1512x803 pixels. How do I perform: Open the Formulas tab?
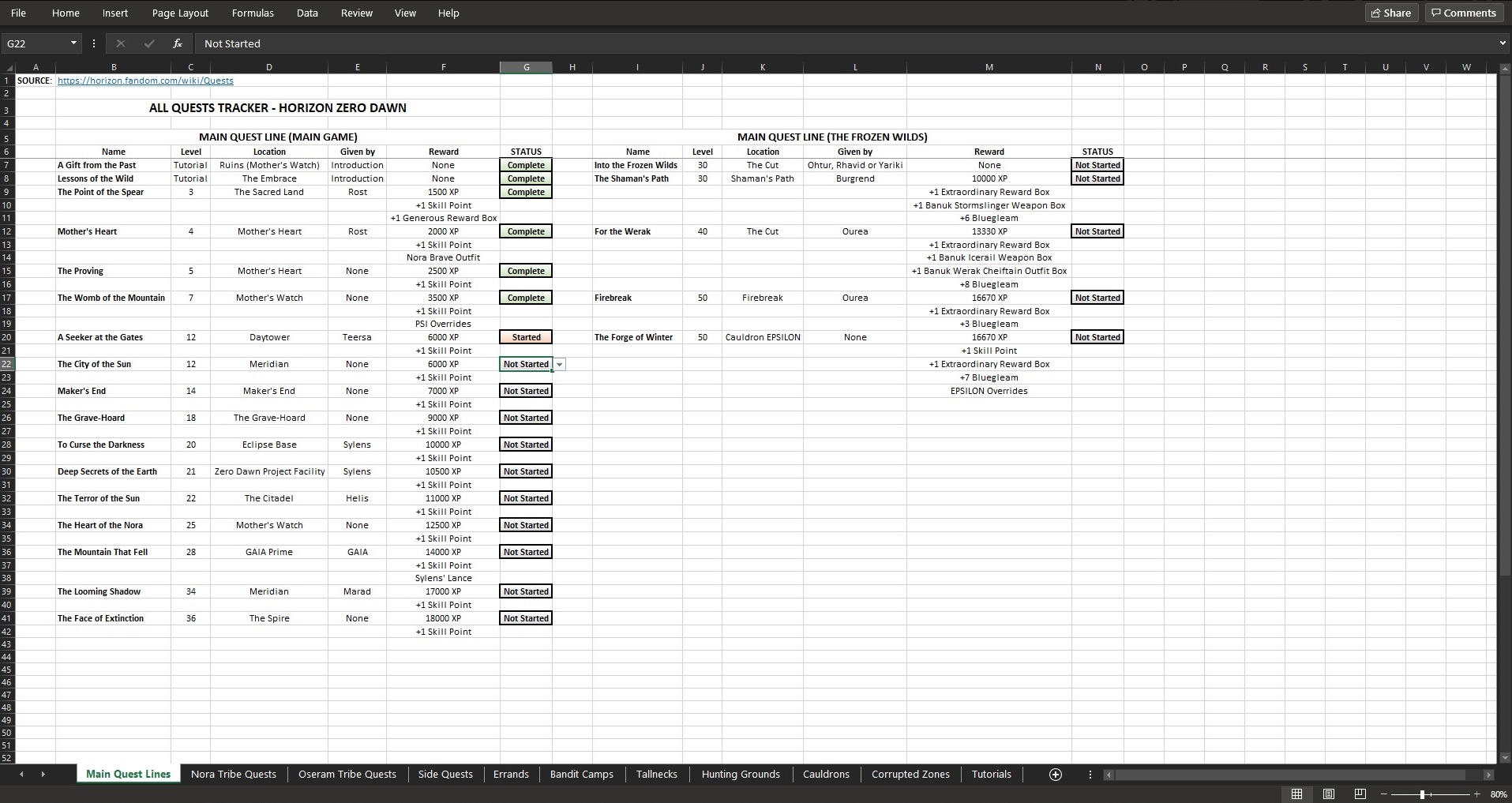253,13
